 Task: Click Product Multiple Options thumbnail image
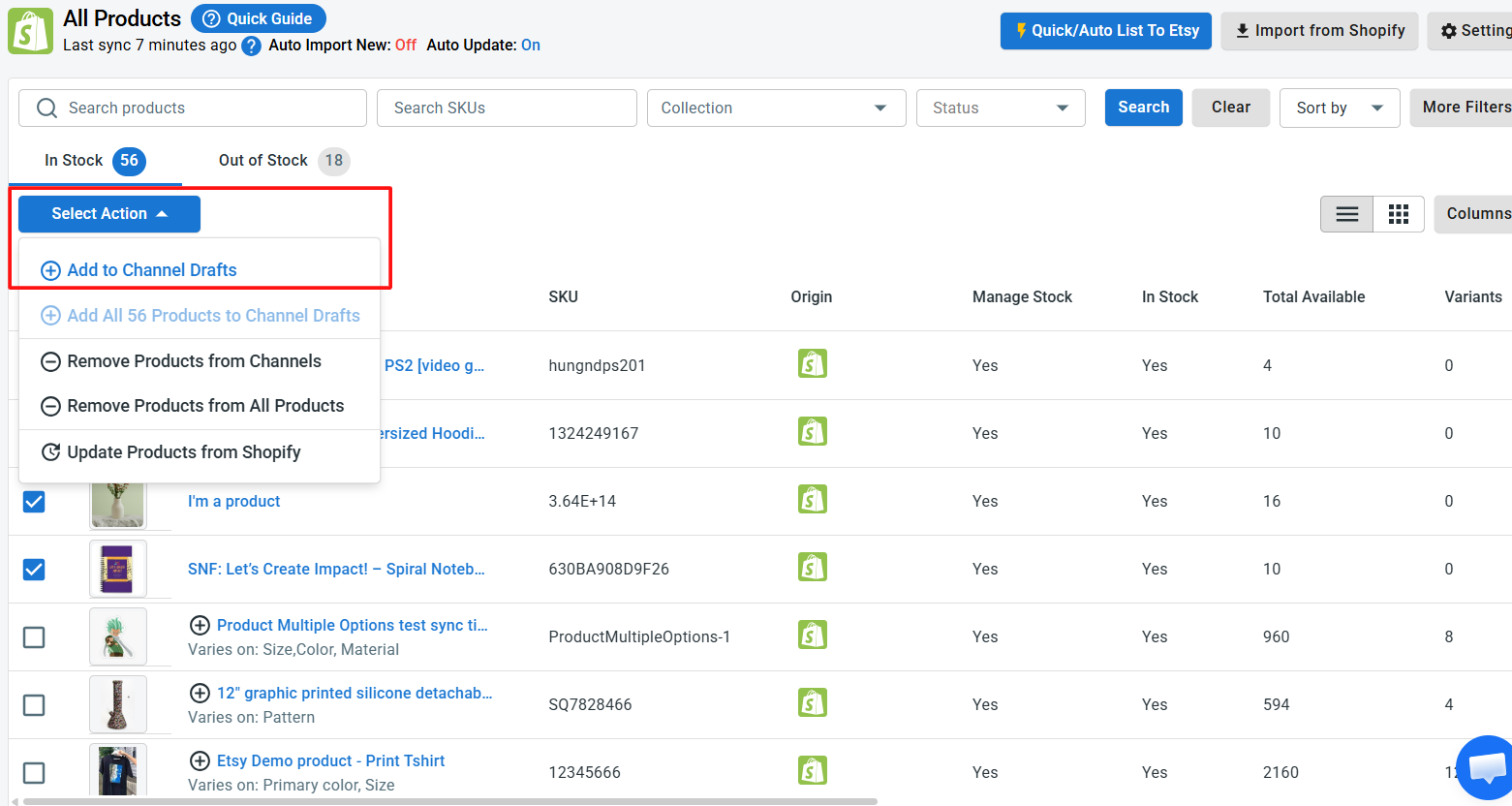tap(118, 636)
